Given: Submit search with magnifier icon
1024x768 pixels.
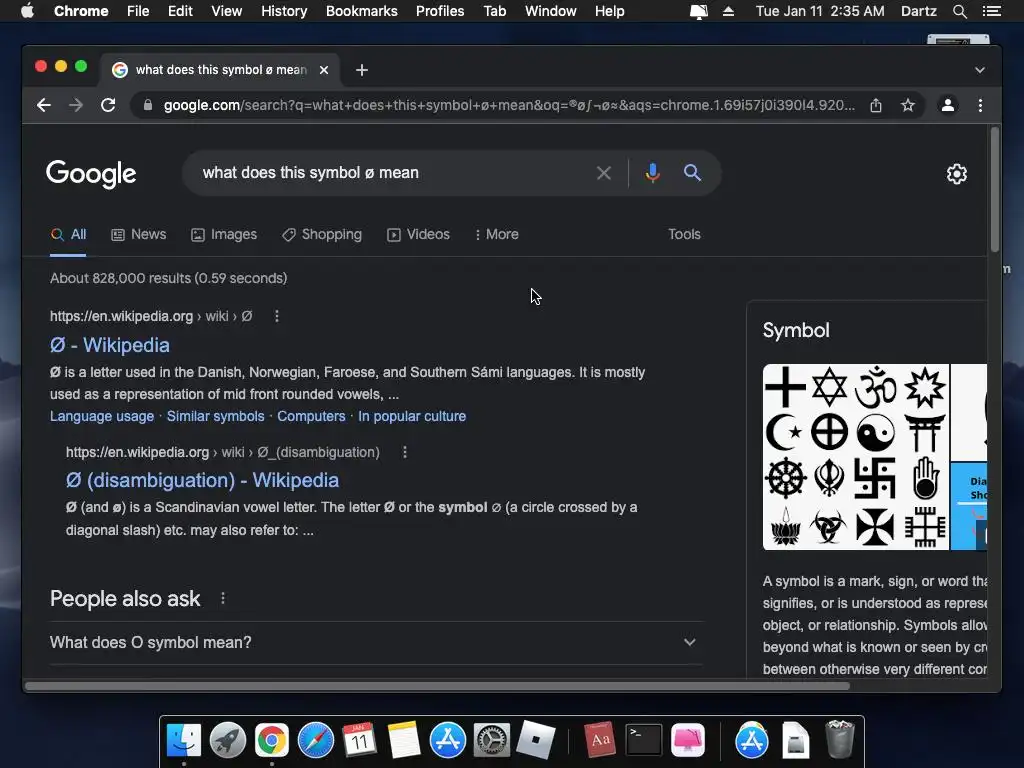Looking at the screenshot, I should [692, 173].
